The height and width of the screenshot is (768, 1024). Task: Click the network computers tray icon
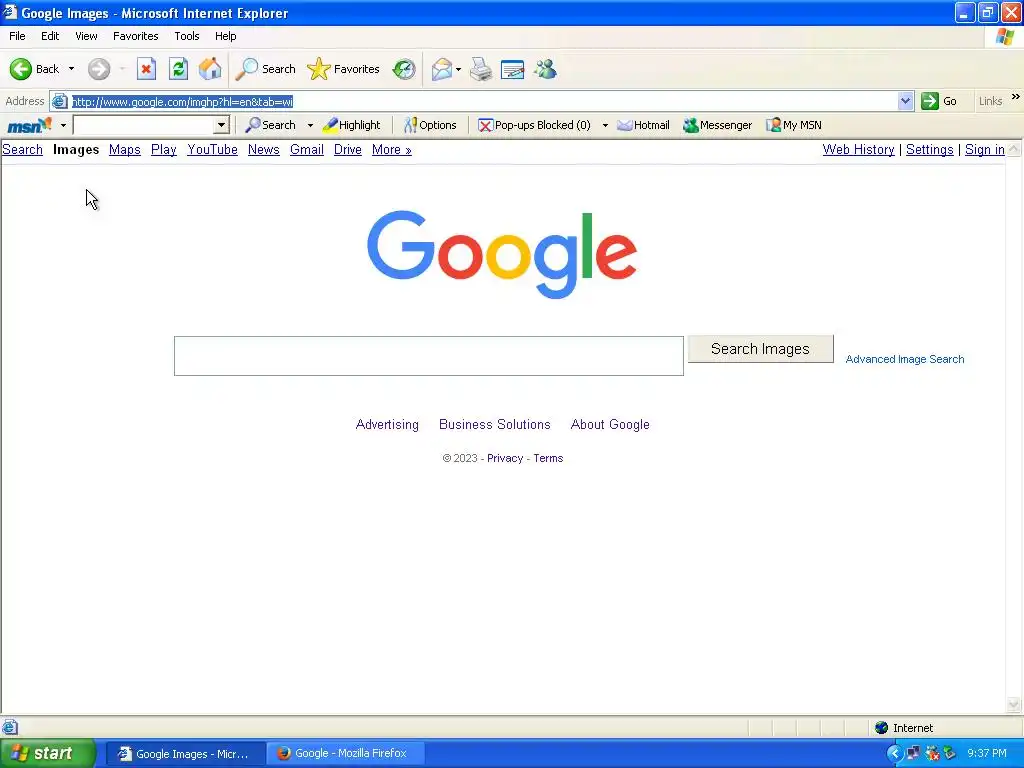coord(914,753)
